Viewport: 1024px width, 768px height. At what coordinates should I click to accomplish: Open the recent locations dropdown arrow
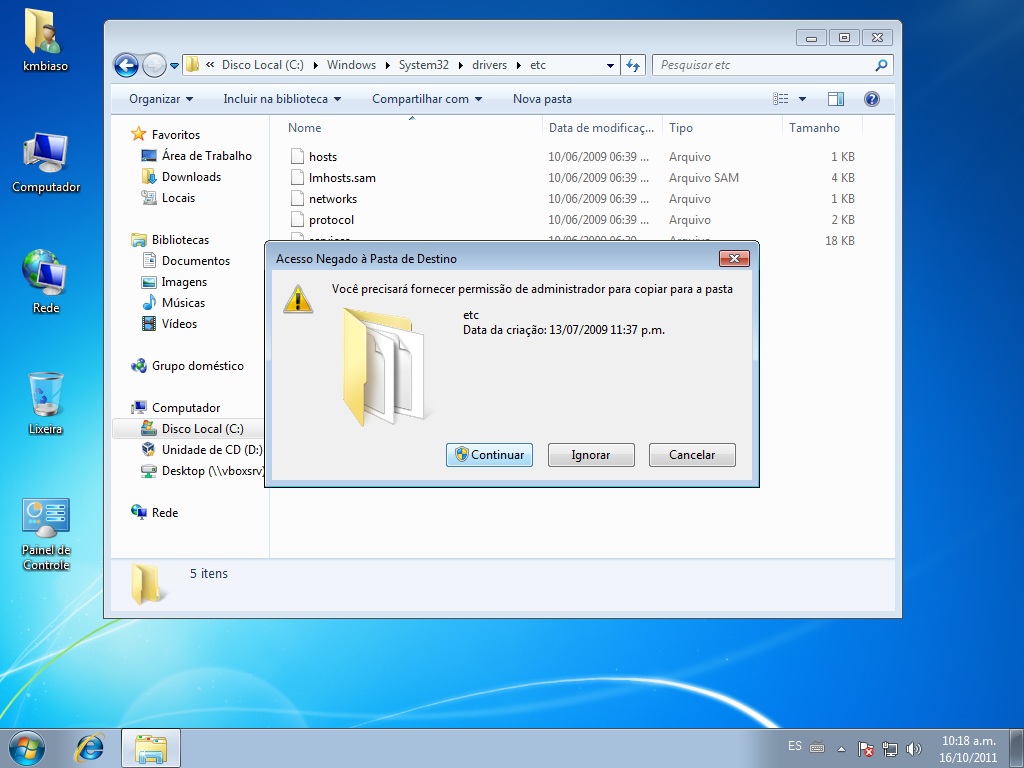point(174,65)
